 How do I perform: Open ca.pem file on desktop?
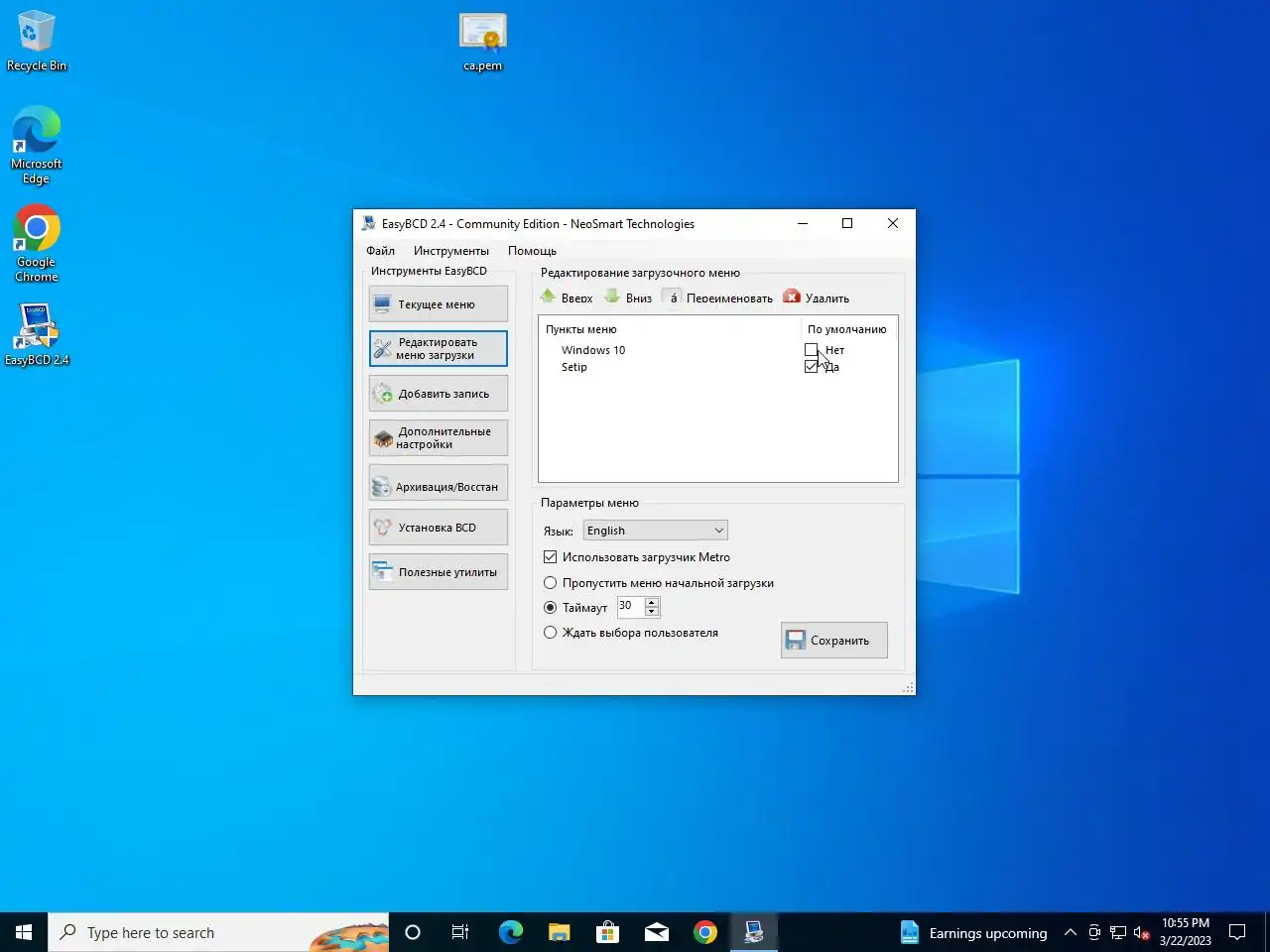pos(483,42)
